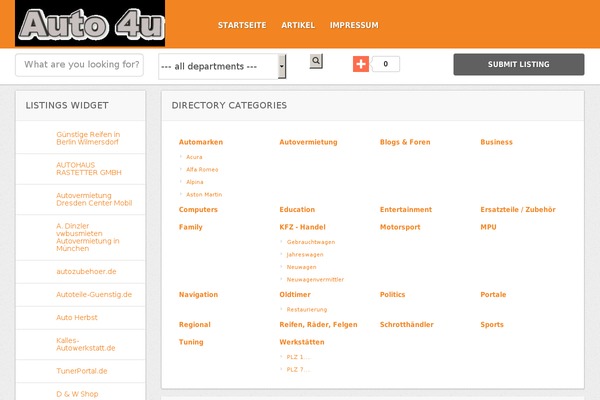600x400 pixels.
Task: Open the Impressum menu item
Action: [x=354, y=25]
